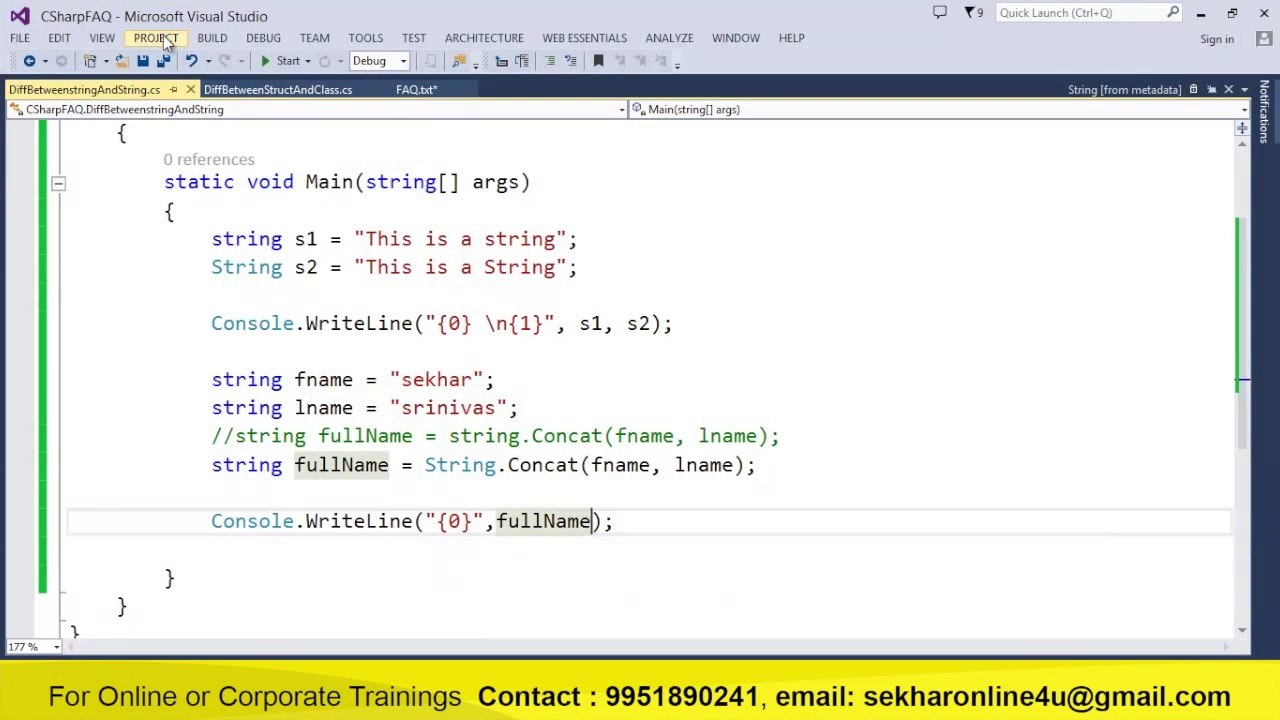Click the decrease indent toolbar icon
Screen dimensions: 1280x720
501,61
